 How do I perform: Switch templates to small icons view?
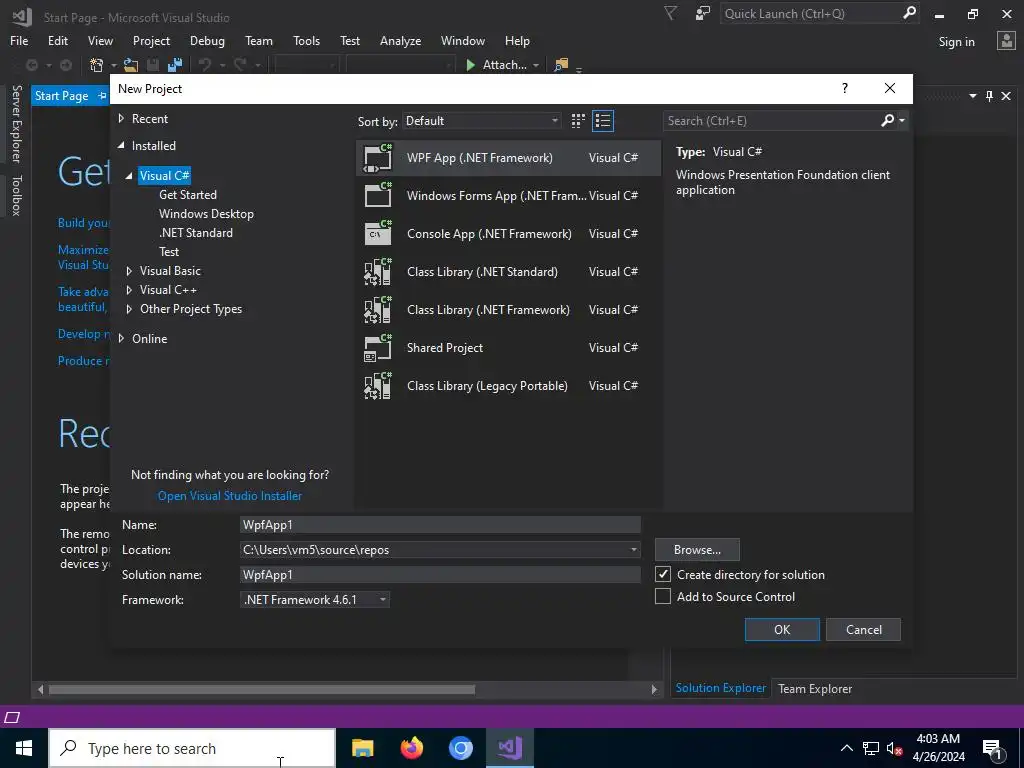coord(578,121)
